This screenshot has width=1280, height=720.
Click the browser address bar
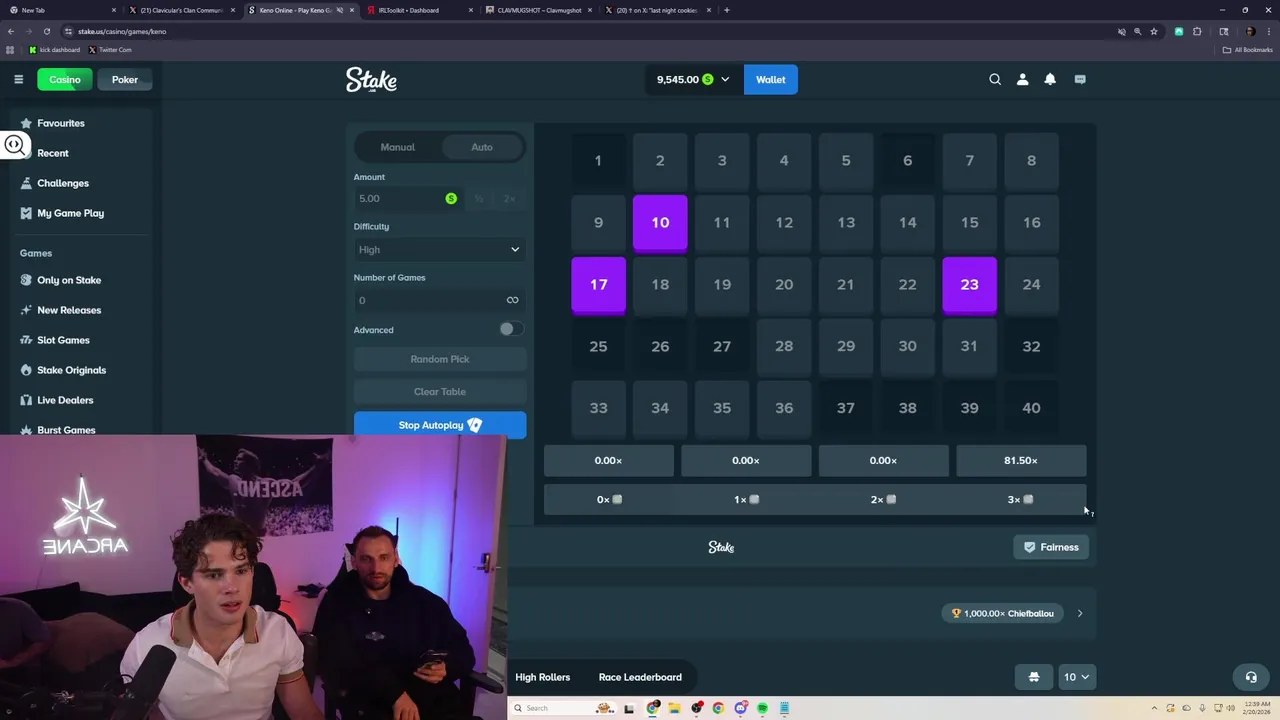point(590,31)
